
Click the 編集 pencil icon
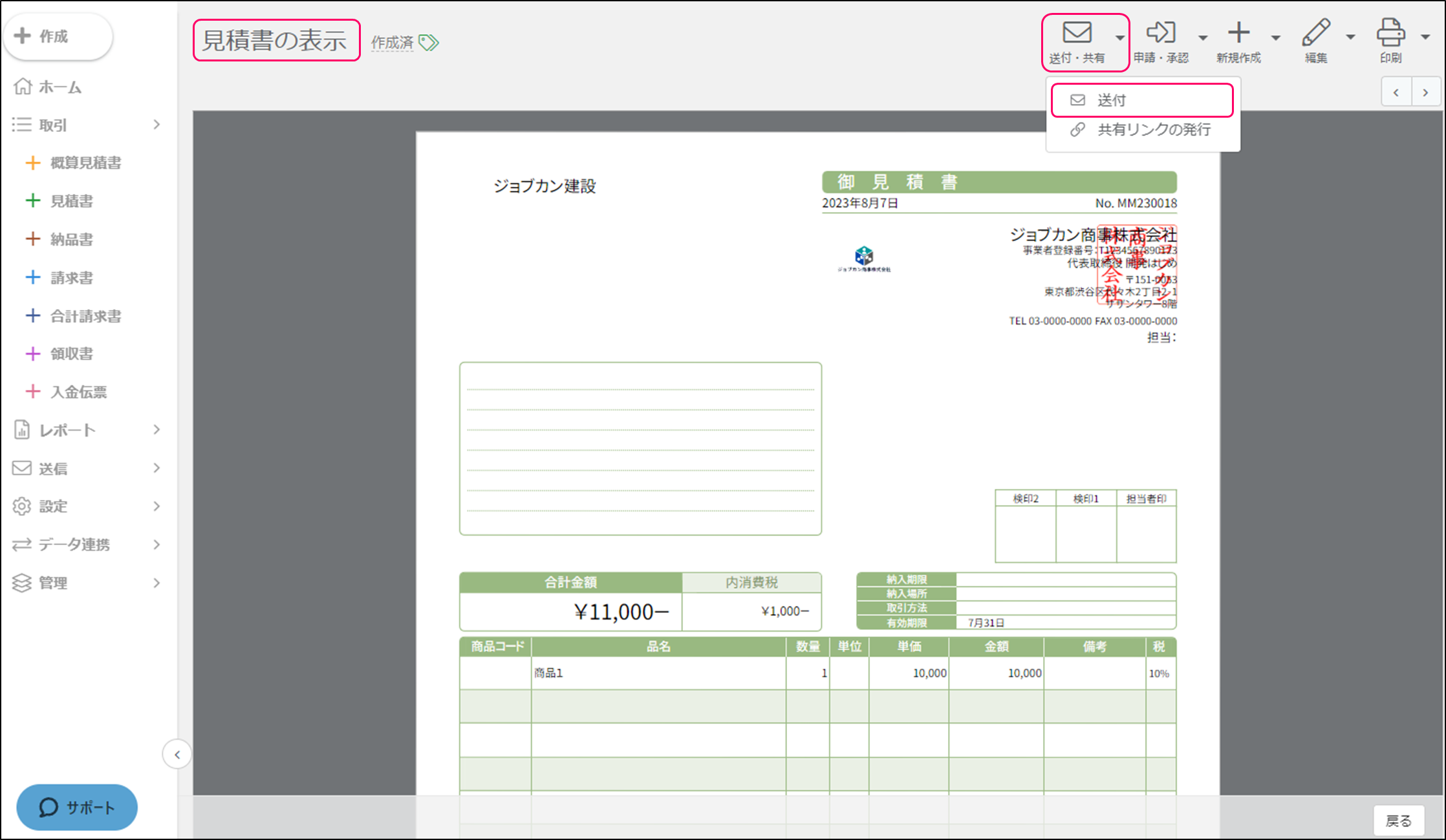click(1316, 33)
